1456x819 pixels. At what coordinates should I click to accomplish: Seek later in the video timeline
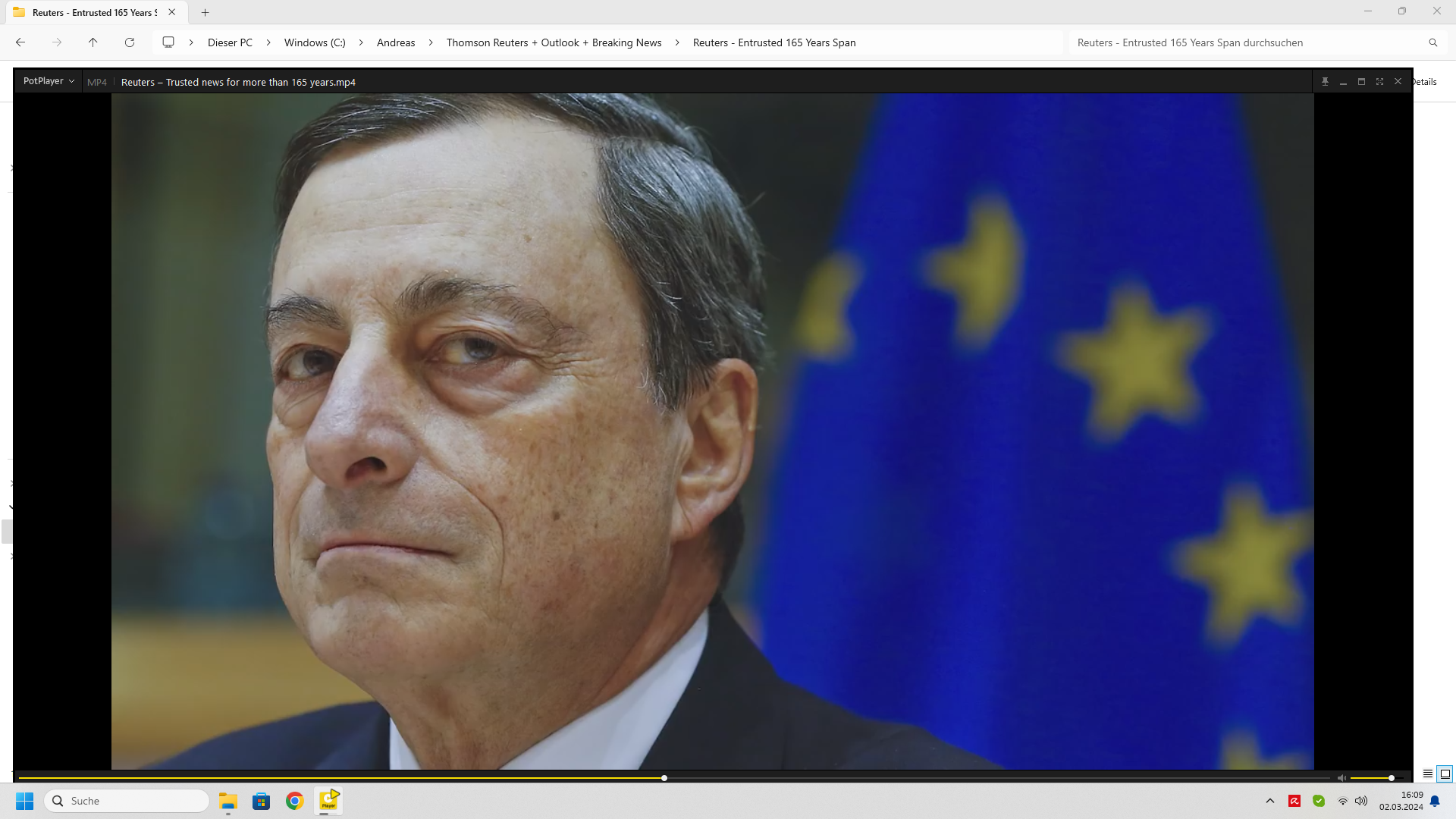[x=997, y=778]
